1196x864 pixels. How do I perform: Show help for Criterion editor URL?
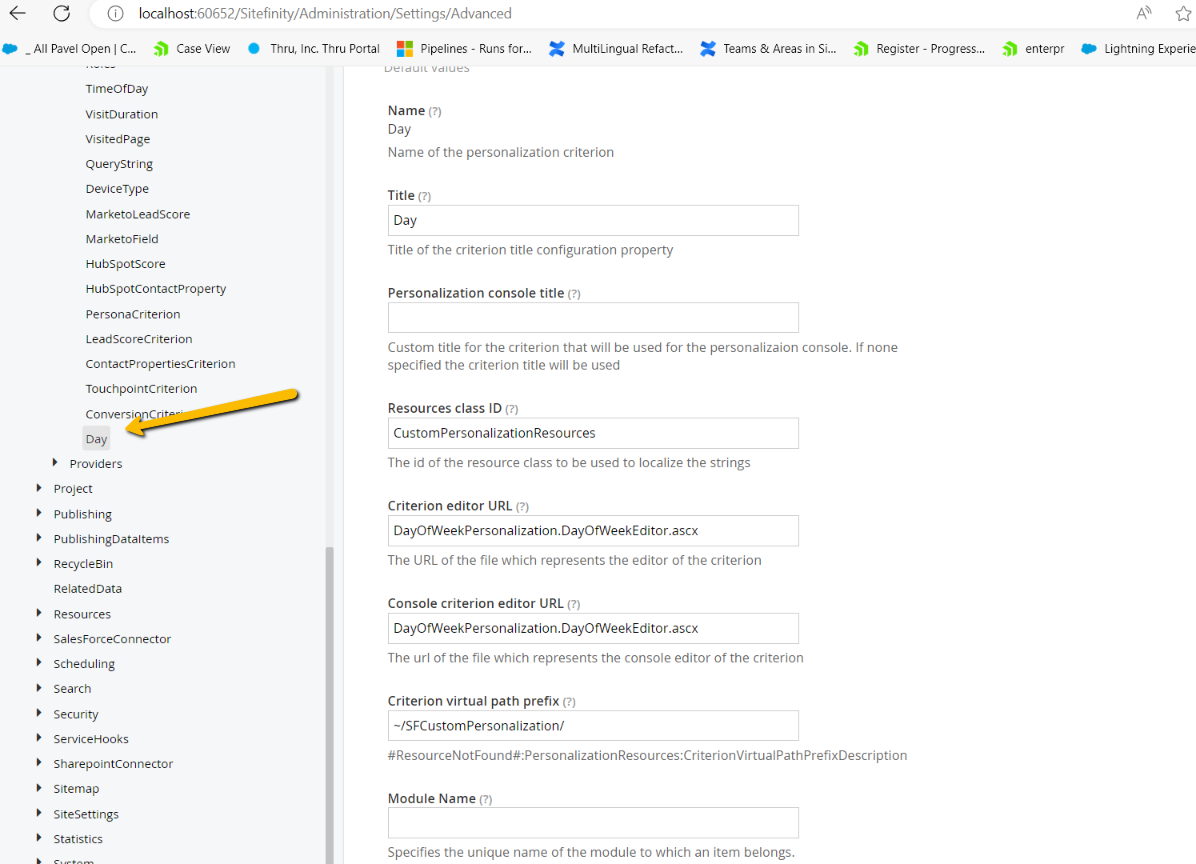522,506
